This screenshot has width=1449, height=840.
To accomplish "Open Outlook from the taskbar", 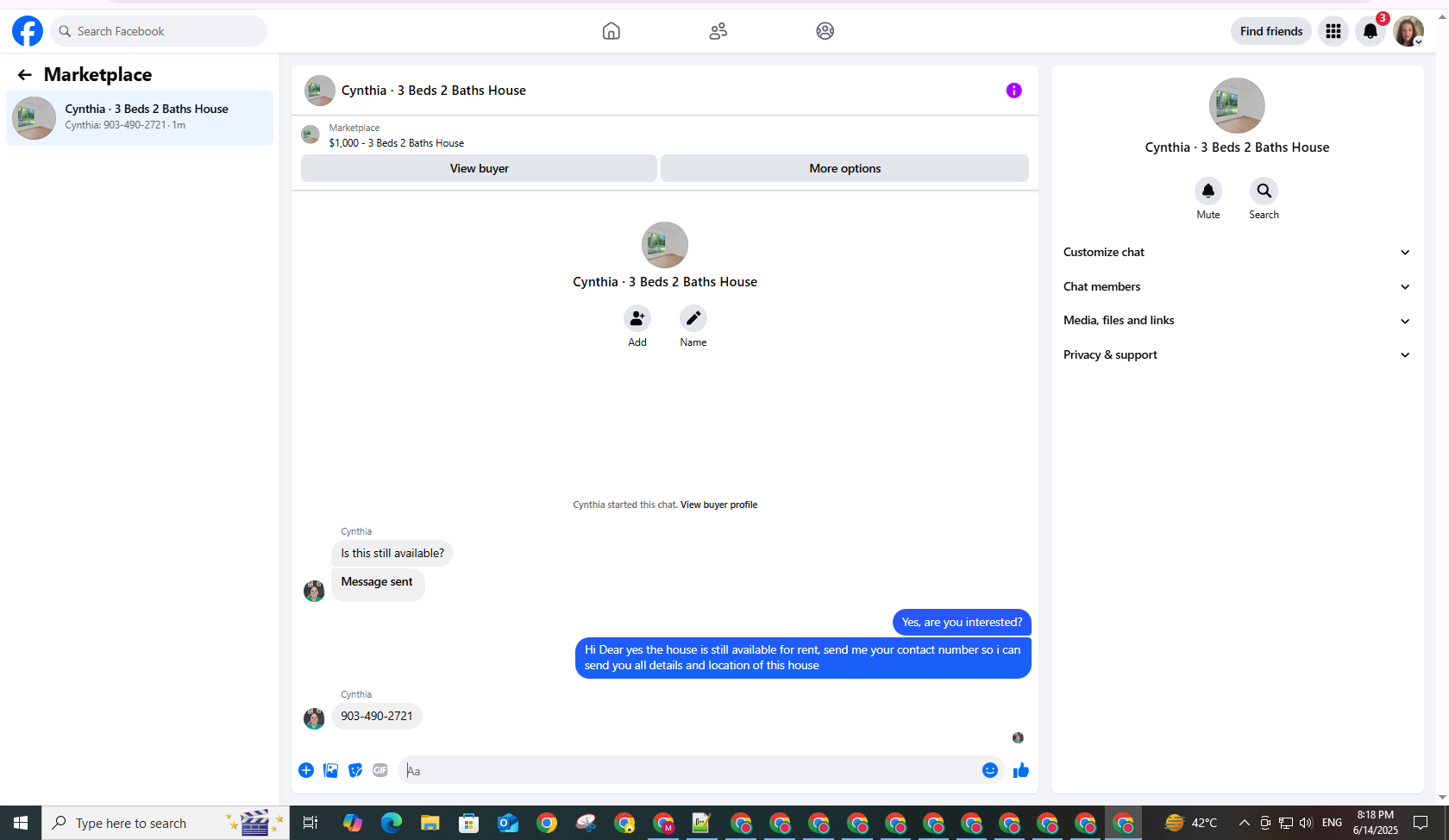I will [508, 823].
